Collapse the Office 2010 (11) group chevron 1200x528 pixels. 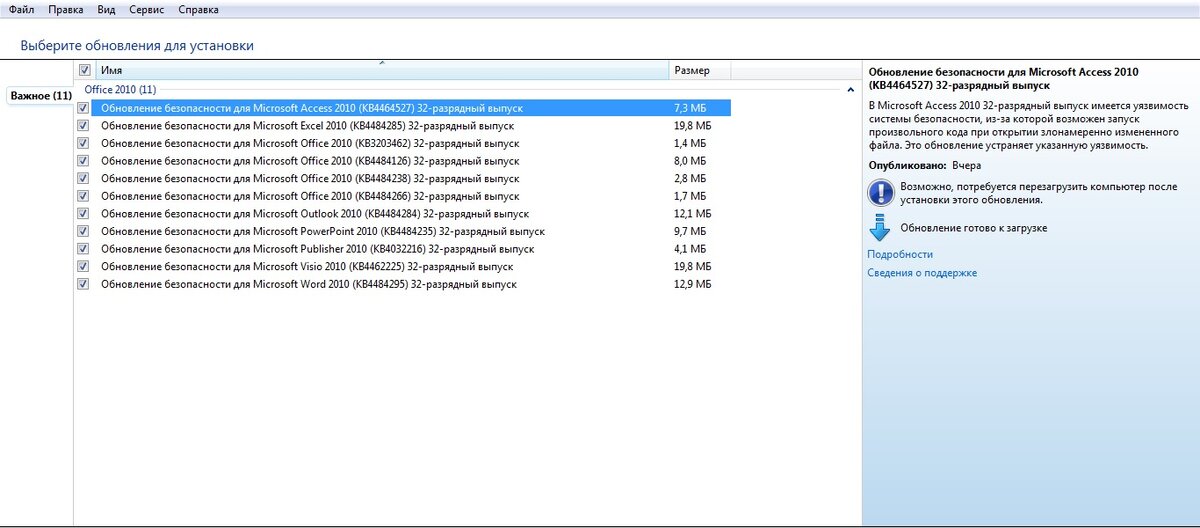(x=850, y=90)
